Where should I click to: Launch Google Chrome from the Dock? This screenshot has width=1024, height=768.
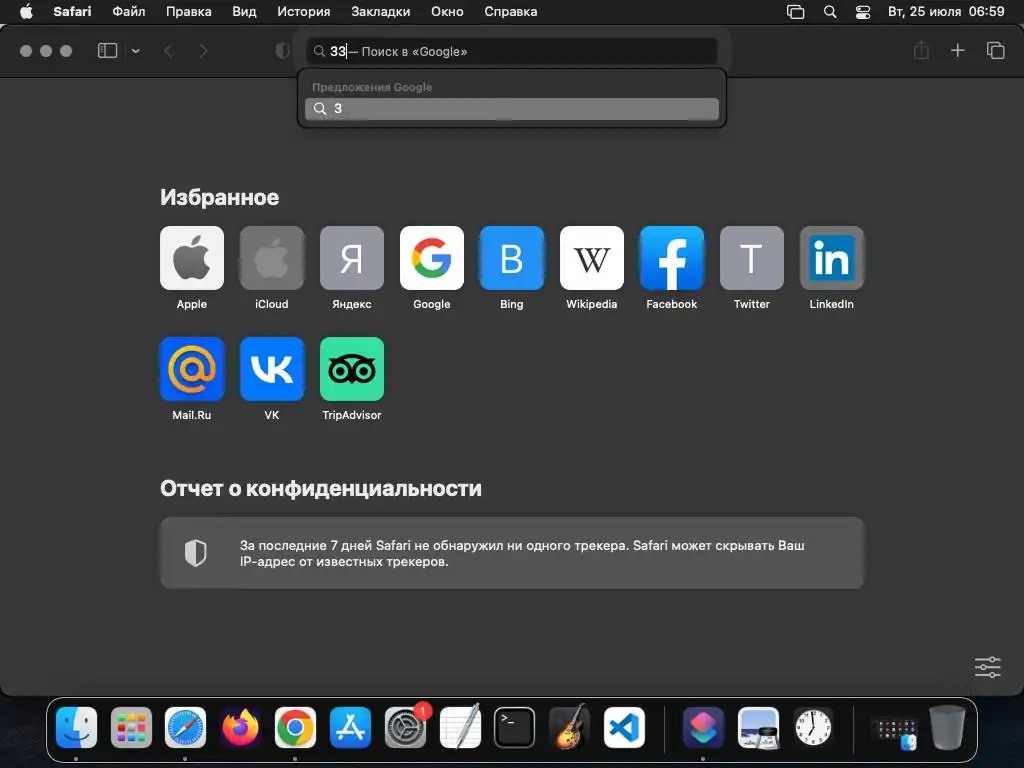[x=295, y=727]
